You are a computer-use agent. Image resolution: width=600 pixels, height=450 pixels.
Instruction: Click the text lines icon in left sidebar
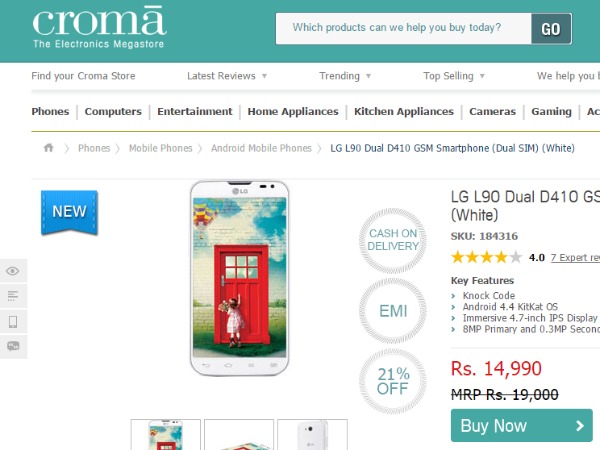point(13,296)
